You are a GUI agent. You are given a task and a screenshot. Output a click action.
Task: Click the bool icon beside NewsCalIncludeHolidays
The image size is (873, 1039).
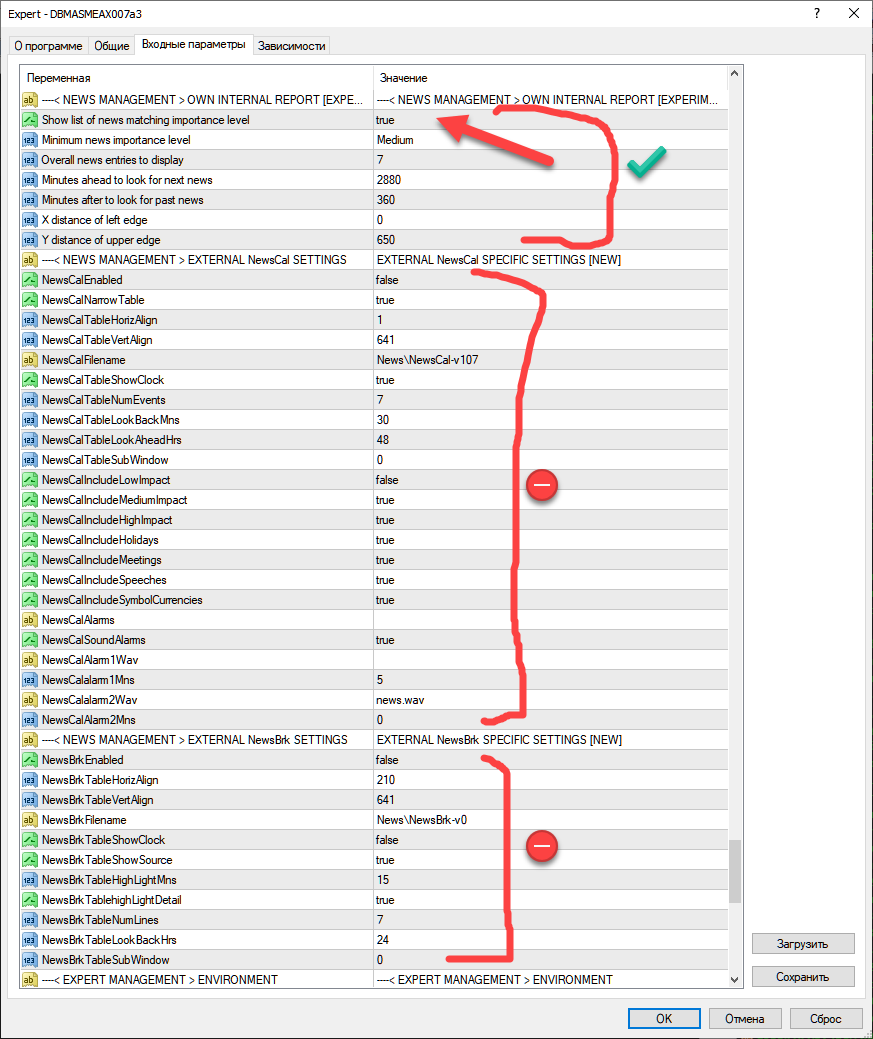point(29,540)
